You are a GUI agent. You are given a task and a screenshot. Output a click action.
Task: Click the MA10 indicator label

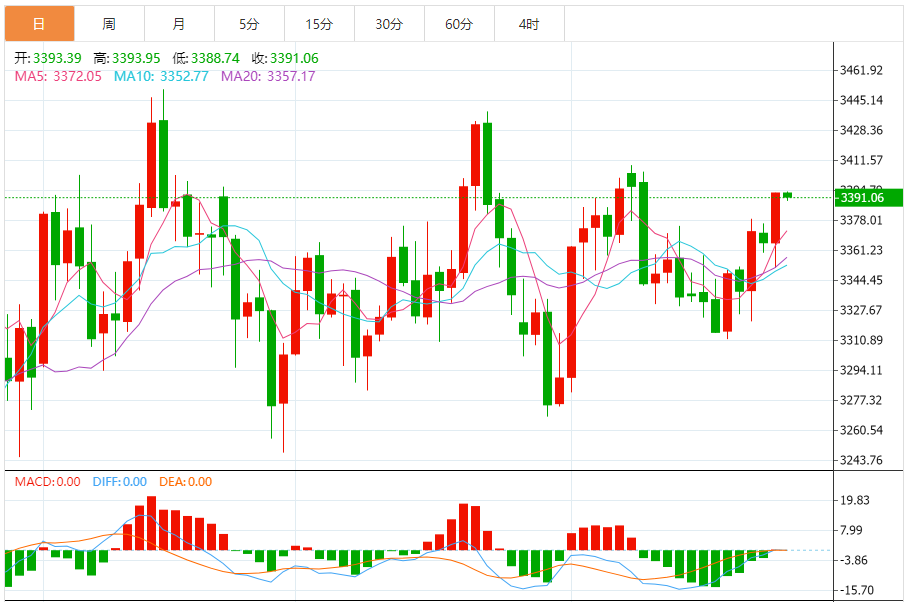coord(161,76)
